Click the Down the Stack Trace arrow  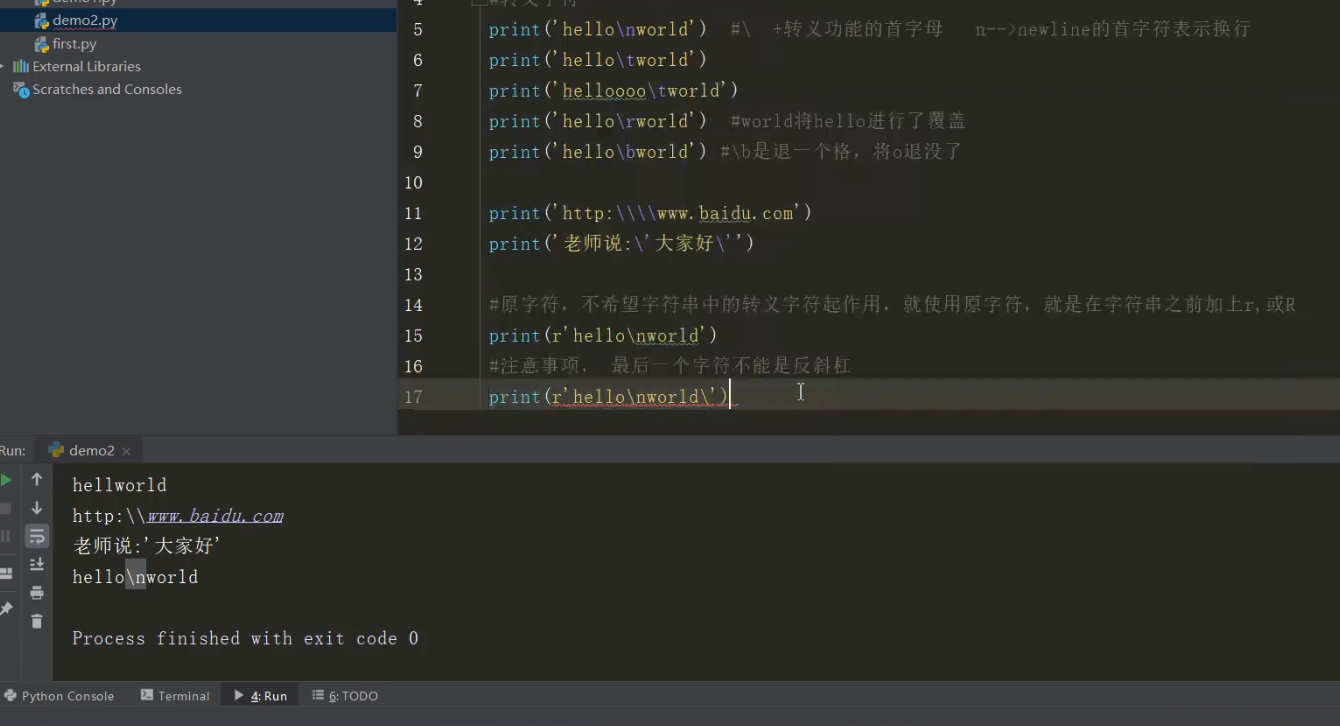(37, 507)
